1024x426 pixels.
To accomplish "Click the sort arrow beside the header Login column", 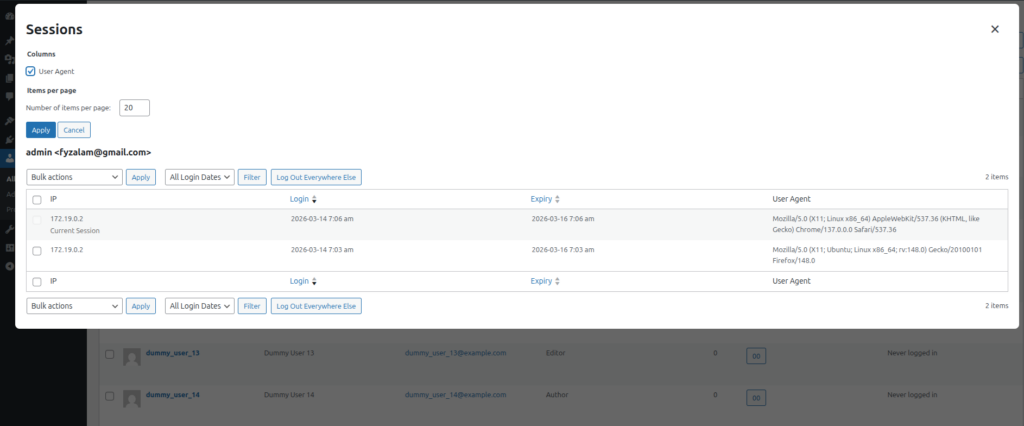I will pos(314,199).
